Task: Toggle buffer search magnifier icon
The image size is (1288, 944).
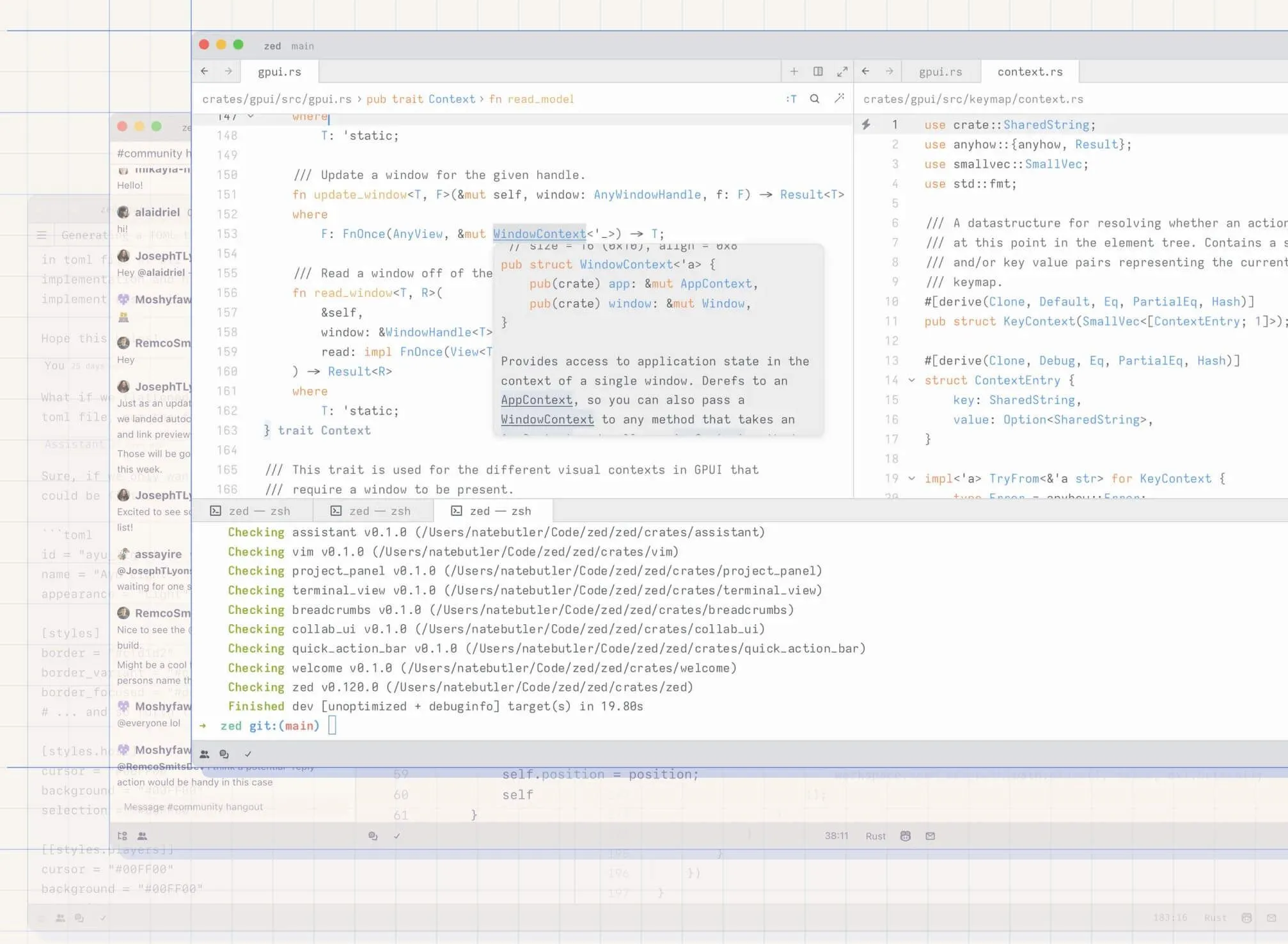Action: click(815, 98)
